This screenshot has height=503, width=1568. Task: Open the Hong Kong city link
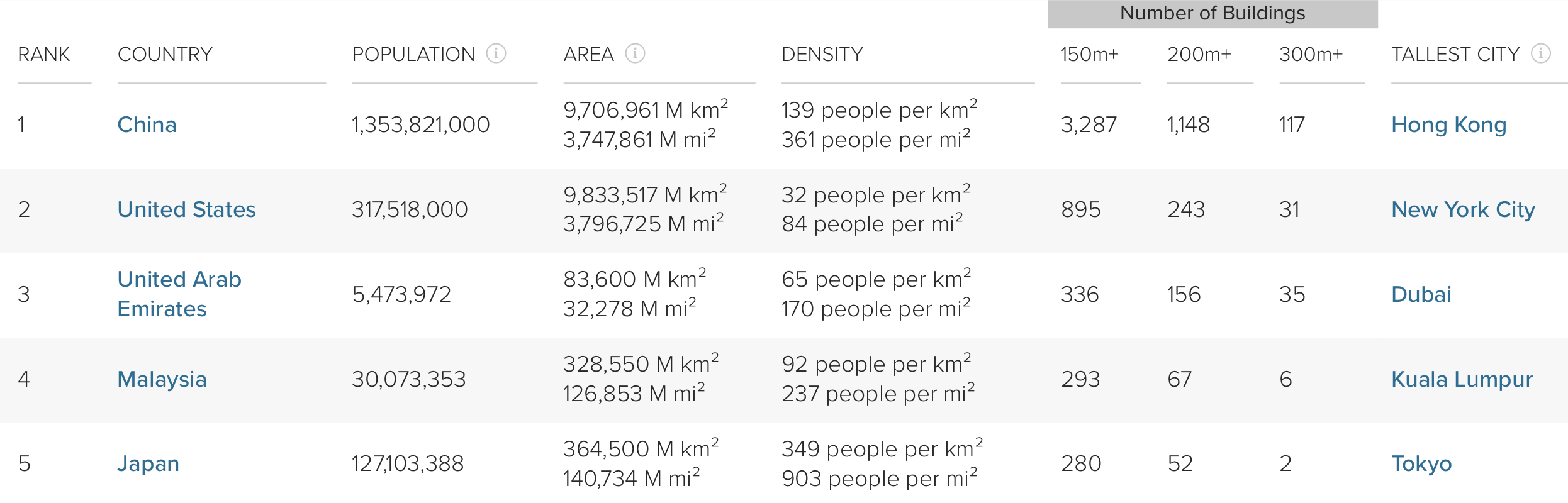pyautogui.click(x=1448, y=124)
